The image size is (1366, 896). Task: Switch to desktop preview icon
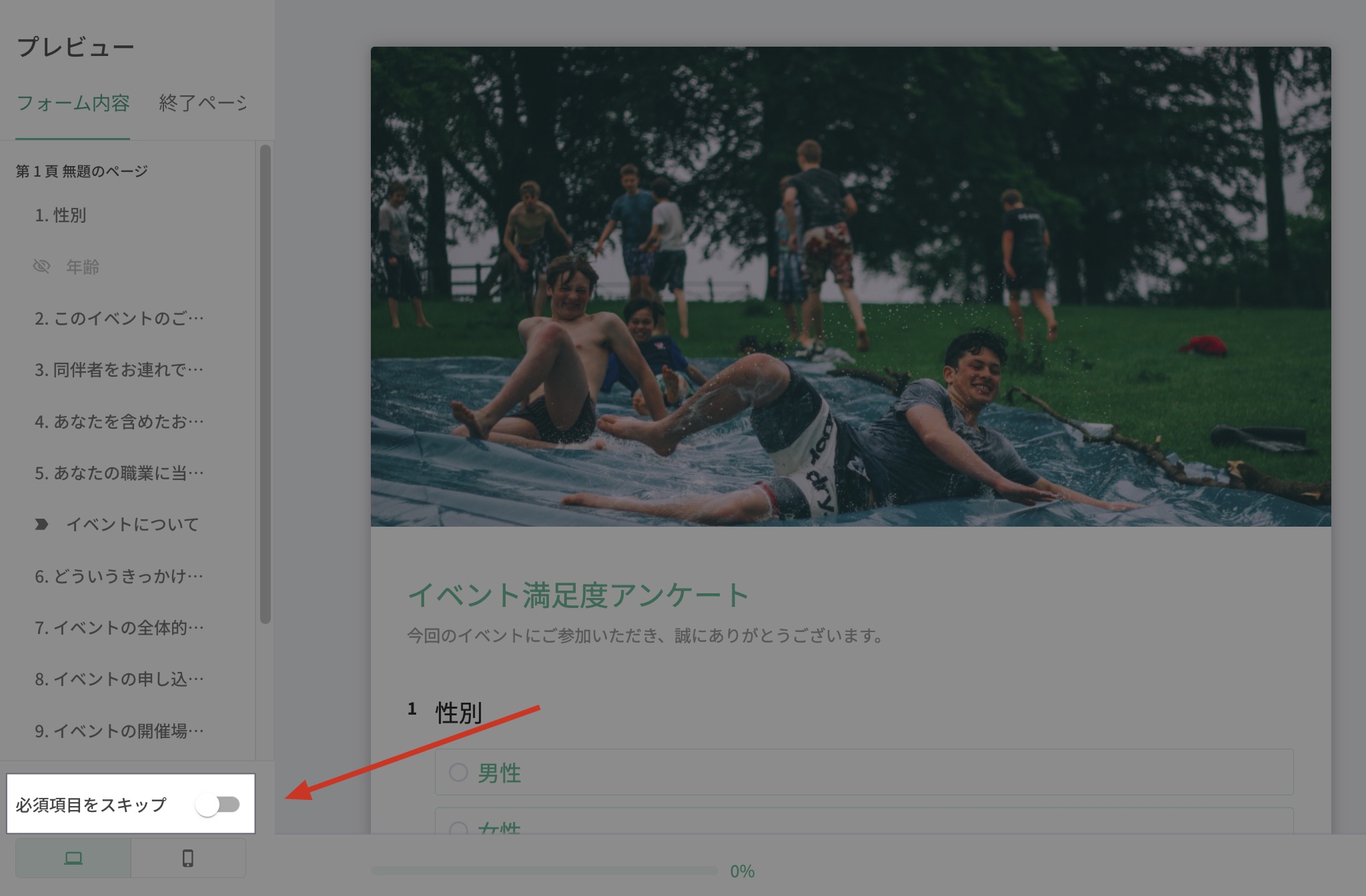(73, 858)
